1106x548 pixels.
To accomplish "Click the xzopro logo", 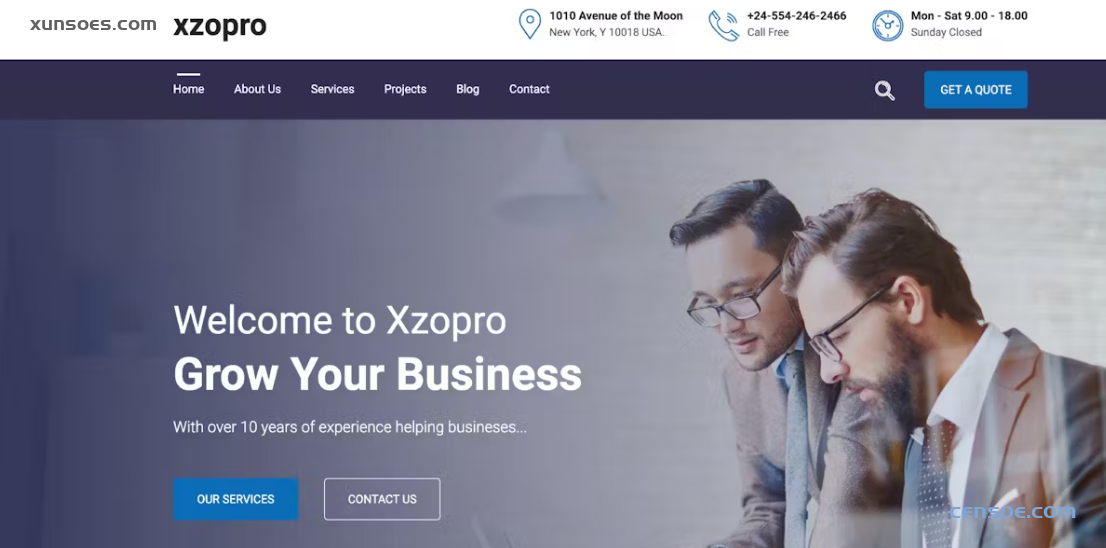I will click(x=219, y=26).
